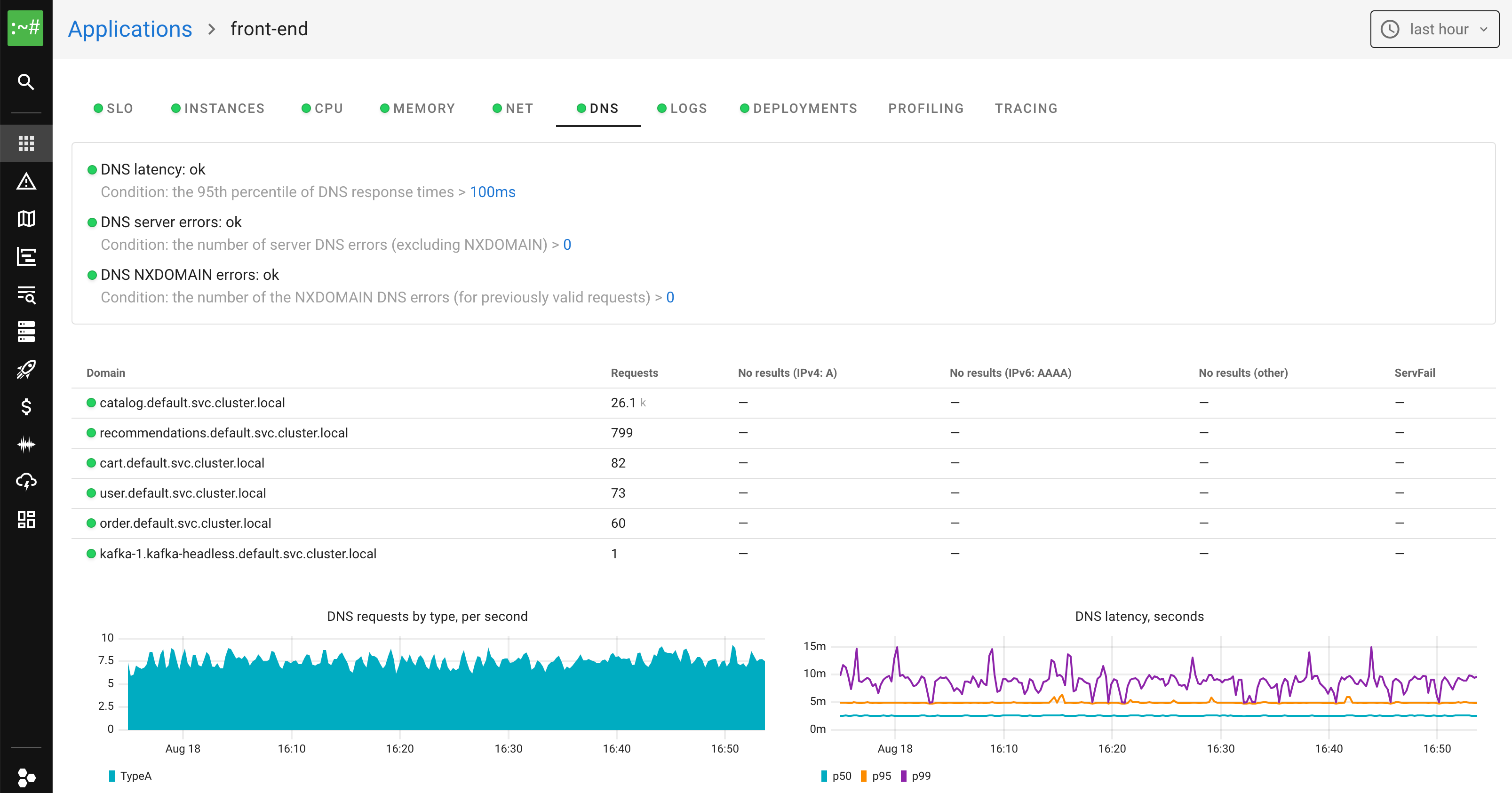1512x793 pixels.
Task: Check the status dot next to catalog.default.svc.cluster.local
Action: (92, 403)
